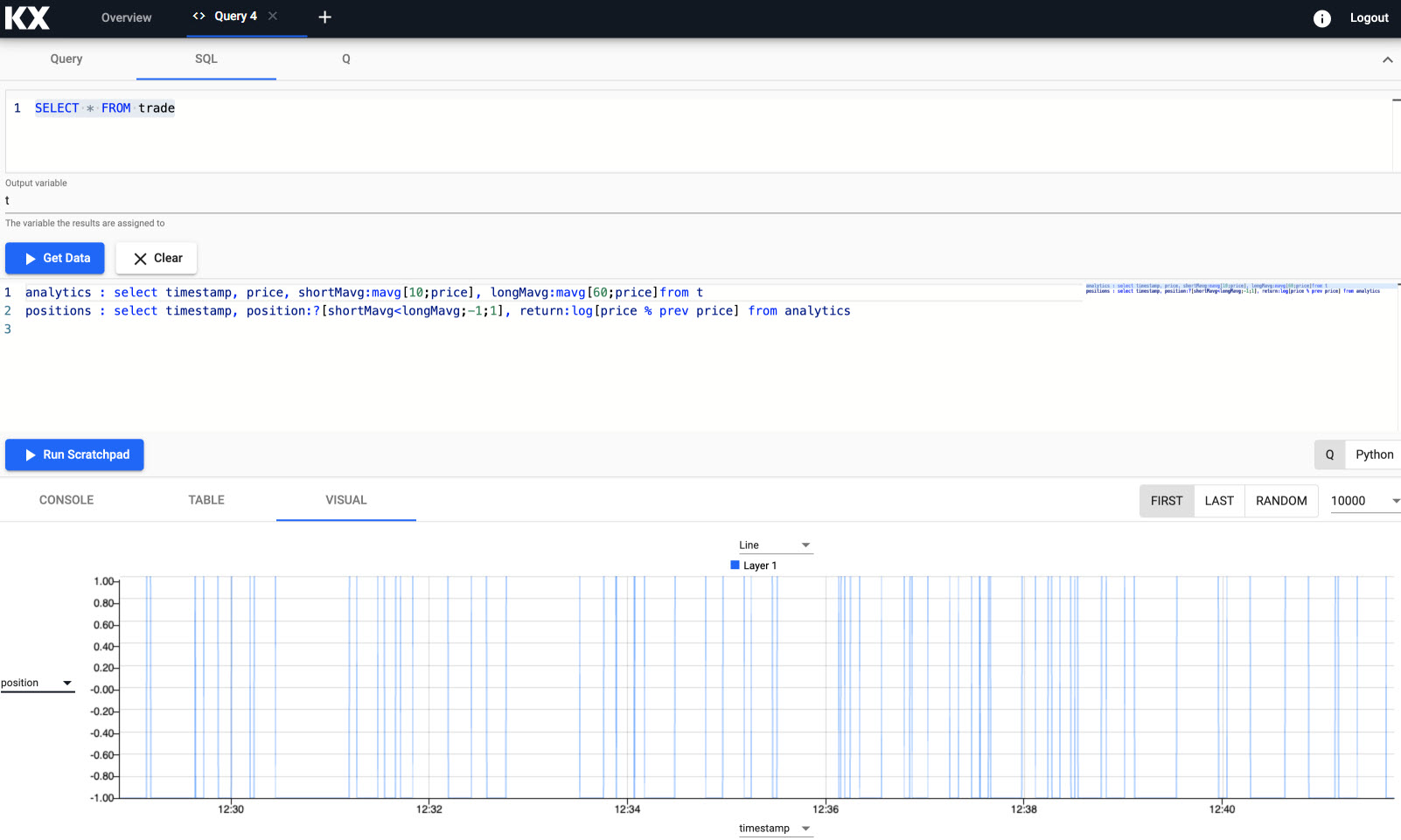Click the KX logo
1401x840 pixels.
pos(27,17)
